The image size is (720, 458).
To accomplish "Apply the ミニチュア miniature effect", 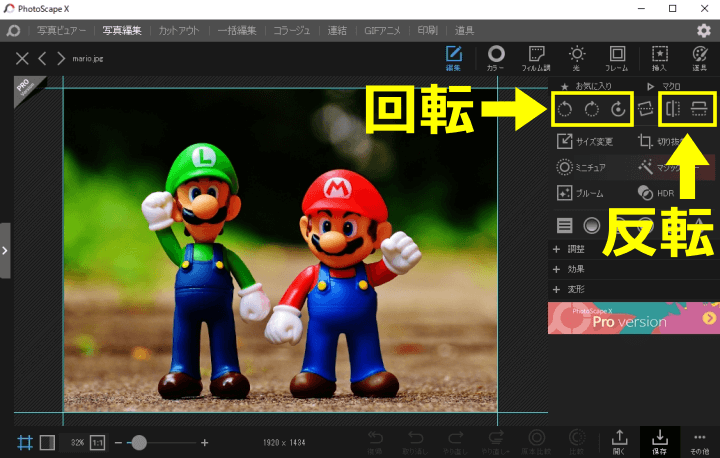I will tap(581, 167).
